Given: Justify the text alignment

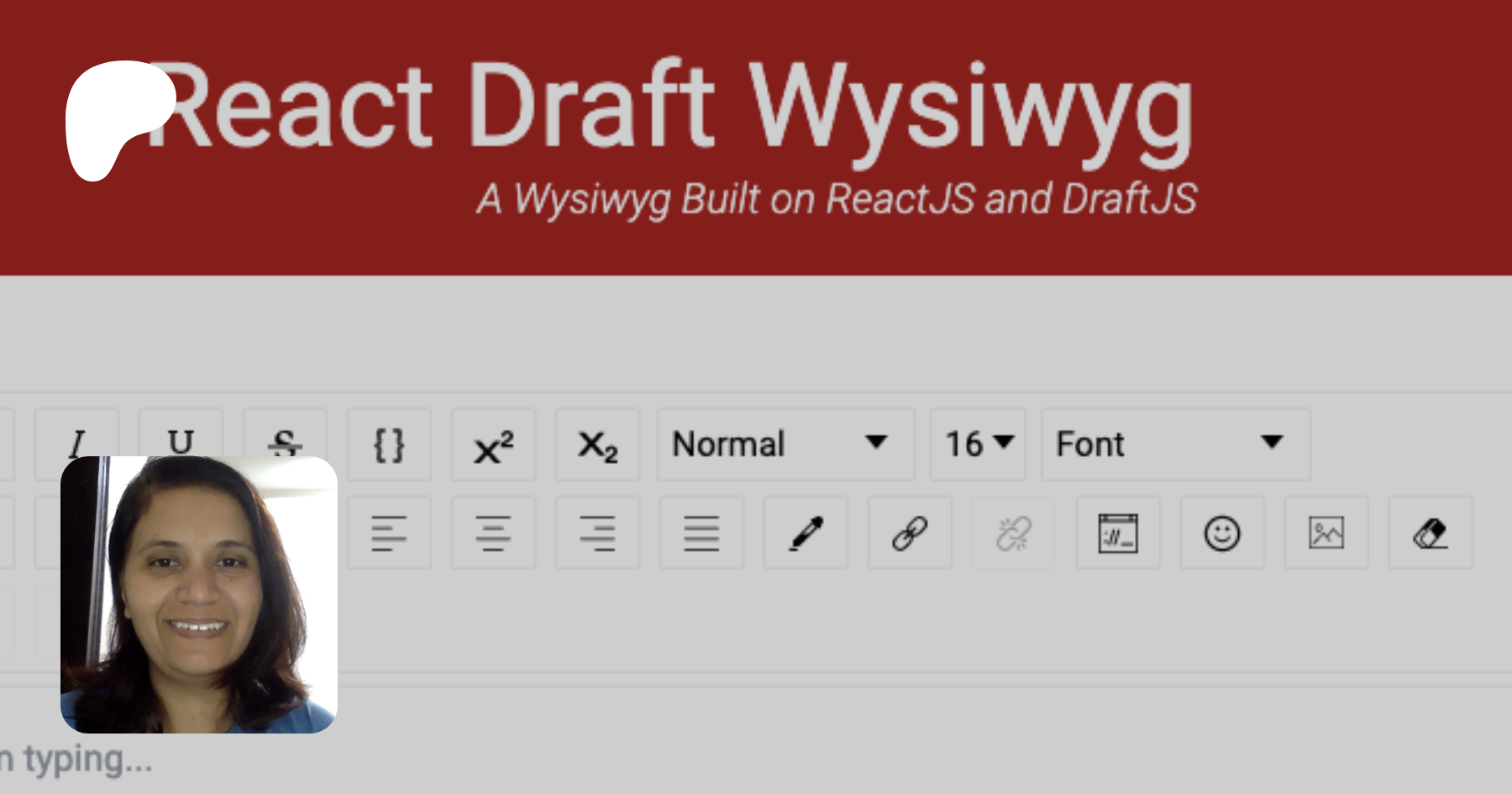Looking at the screenshot, I should click(x=701, y=534).
